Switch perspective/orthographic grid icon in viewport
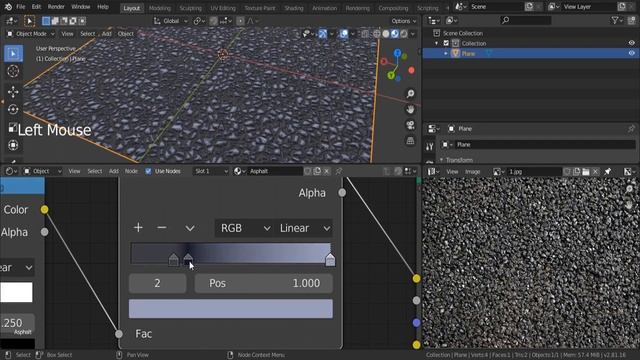 tap(410, 140)
